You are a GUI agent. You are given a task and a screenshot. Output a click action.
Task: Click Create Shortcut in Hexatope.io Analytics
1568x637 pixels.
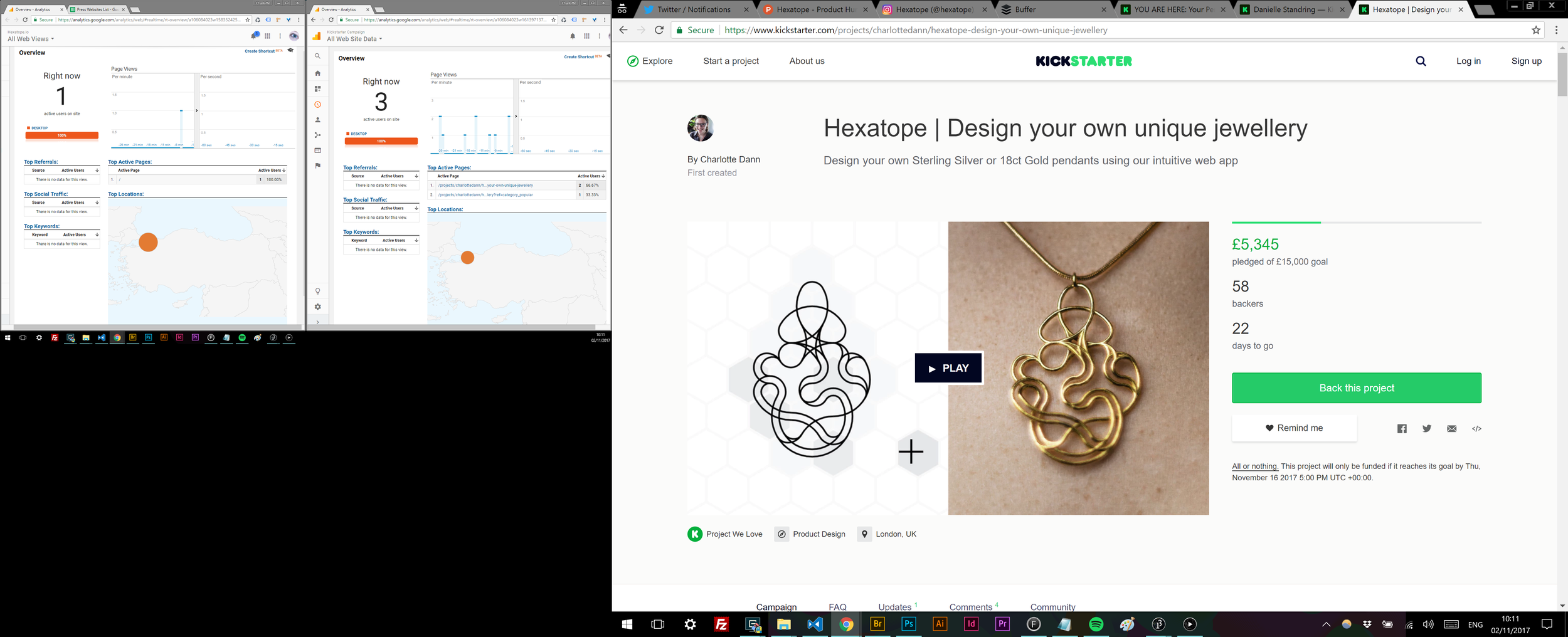261,51
